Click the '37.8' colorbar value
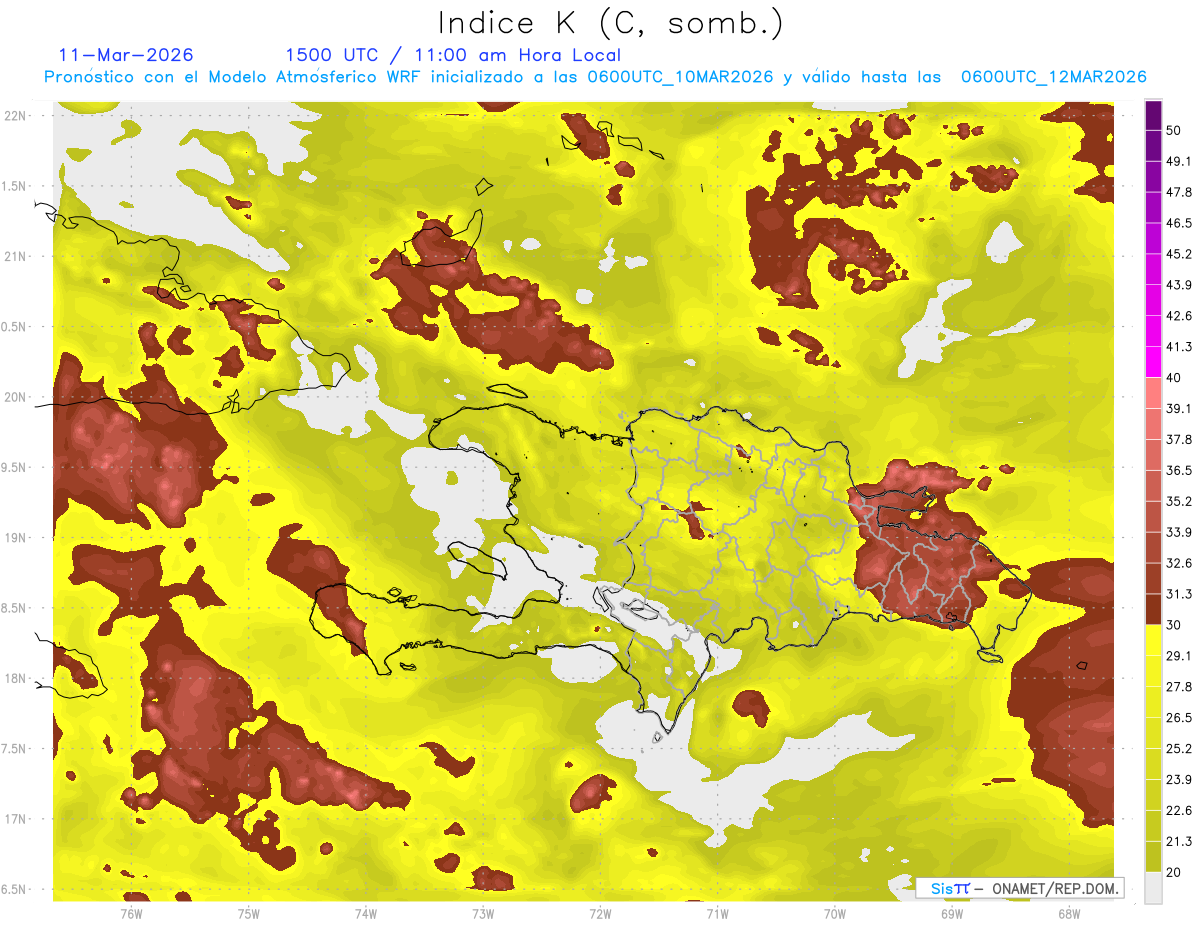 pos(1179,439)
